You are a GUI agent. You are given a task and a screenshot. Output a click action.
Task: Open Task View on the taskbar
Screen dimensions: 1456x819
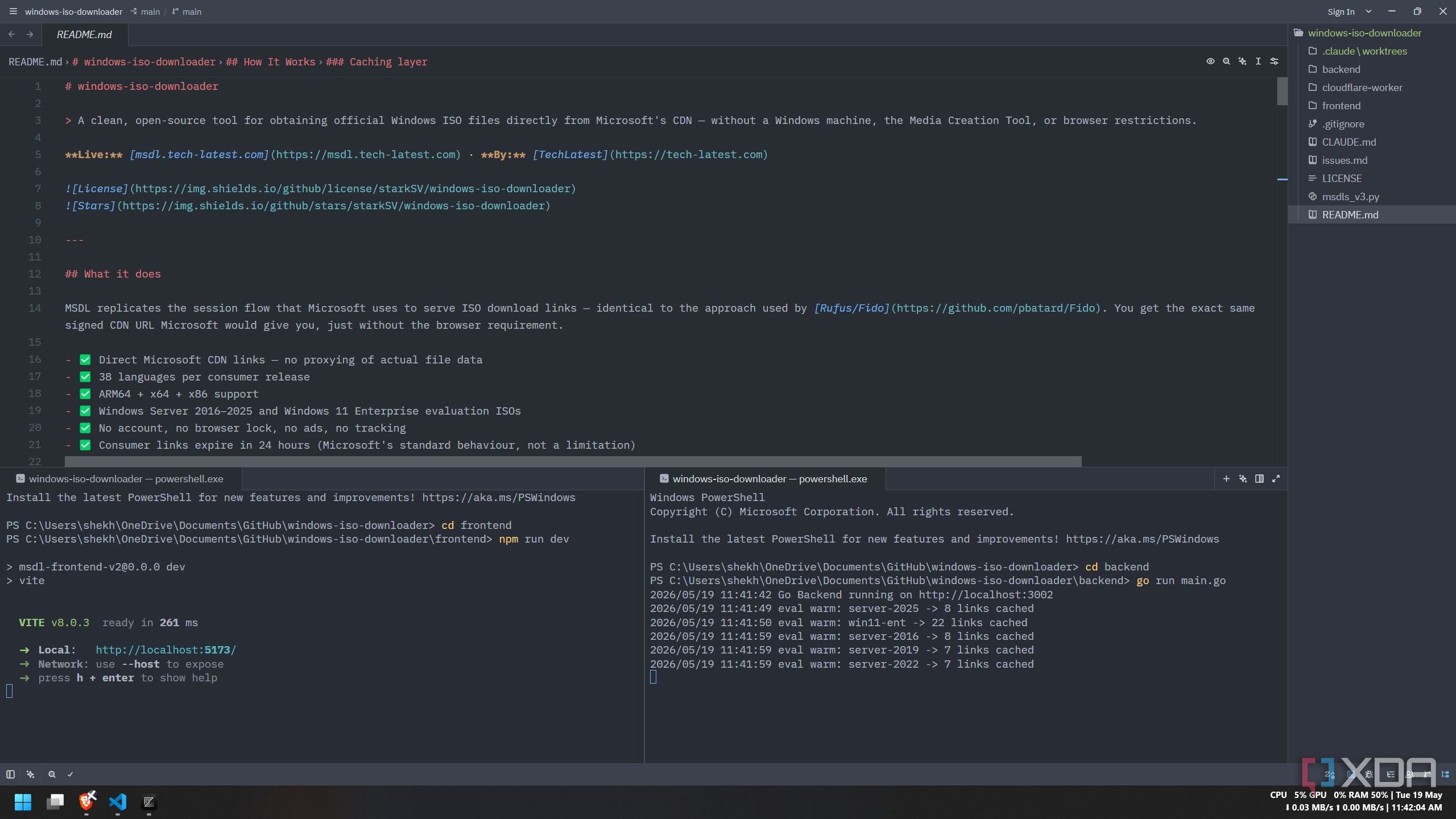(x=55, y=802)
